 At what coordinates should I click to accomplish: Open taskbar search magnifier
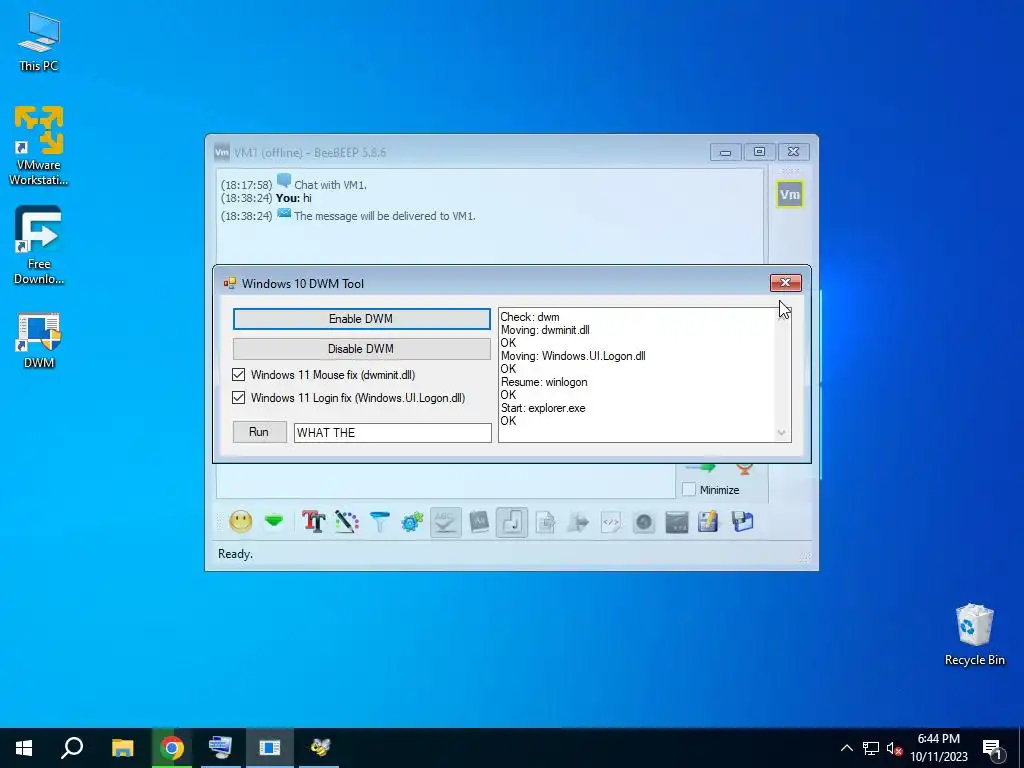click(x=72, y=748)
